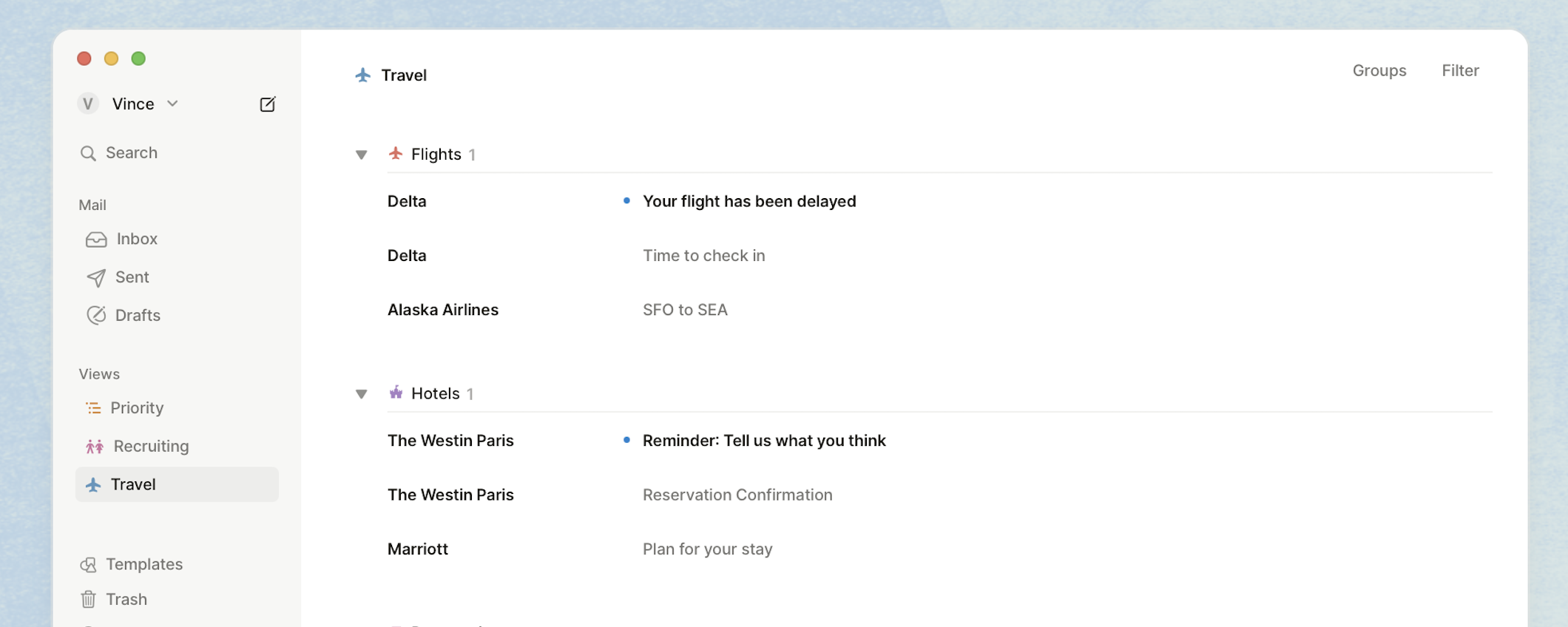The height and width of the screenshot is (627, 1568).
Task: Click the Search magnifier icon
Action: (x=88, y=153)
